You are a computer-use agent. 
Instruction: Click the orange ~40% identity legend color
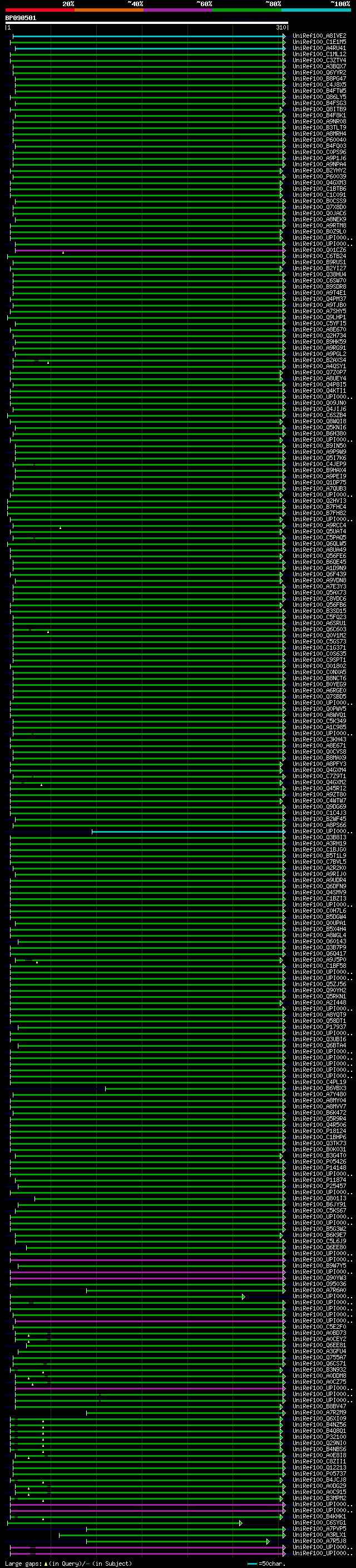point(109,10)
